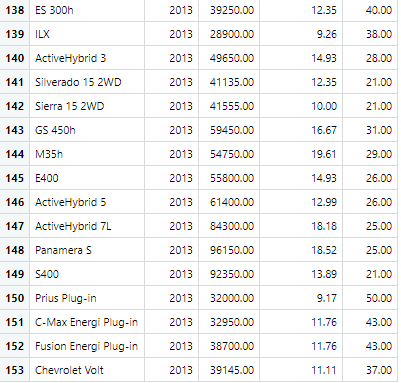Click the Silverado 15 2WD cell

tap(87, 82)
